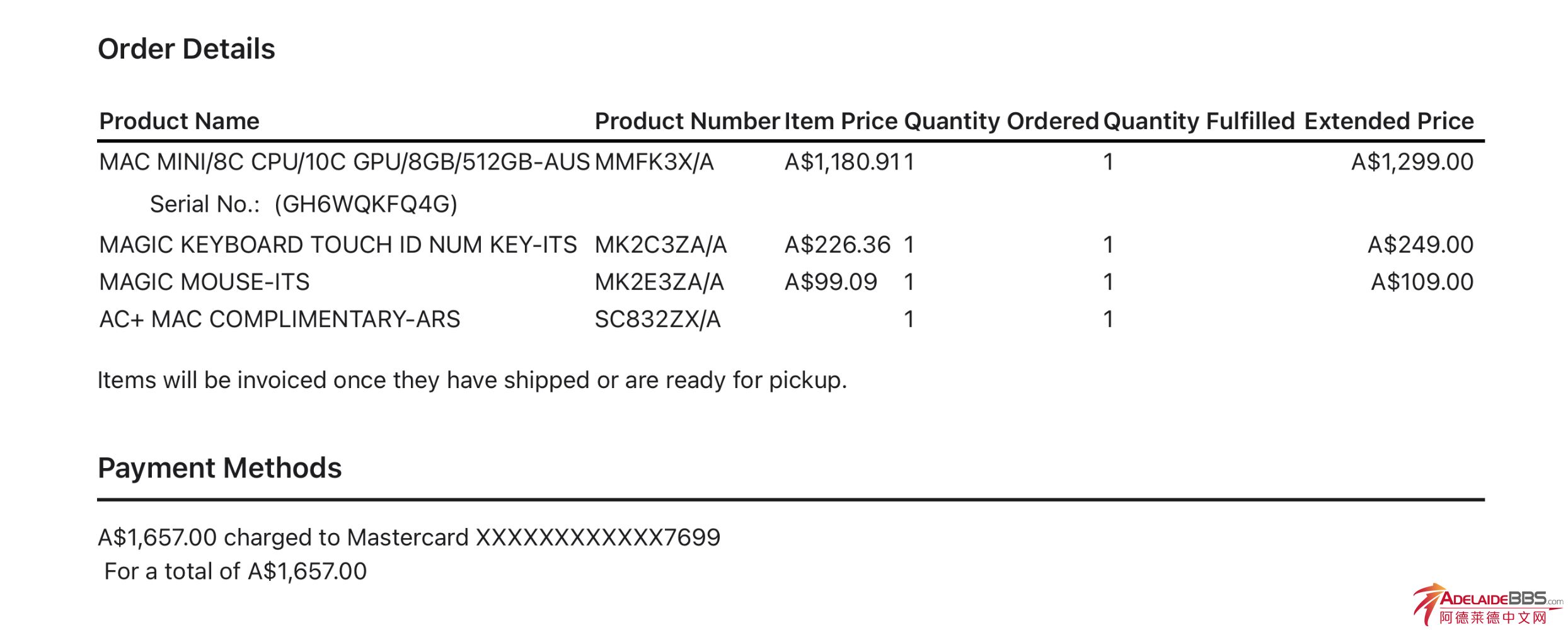Click the Mastercard charge line
This screenshot has height=630, width=1568.
coord(408,537)
